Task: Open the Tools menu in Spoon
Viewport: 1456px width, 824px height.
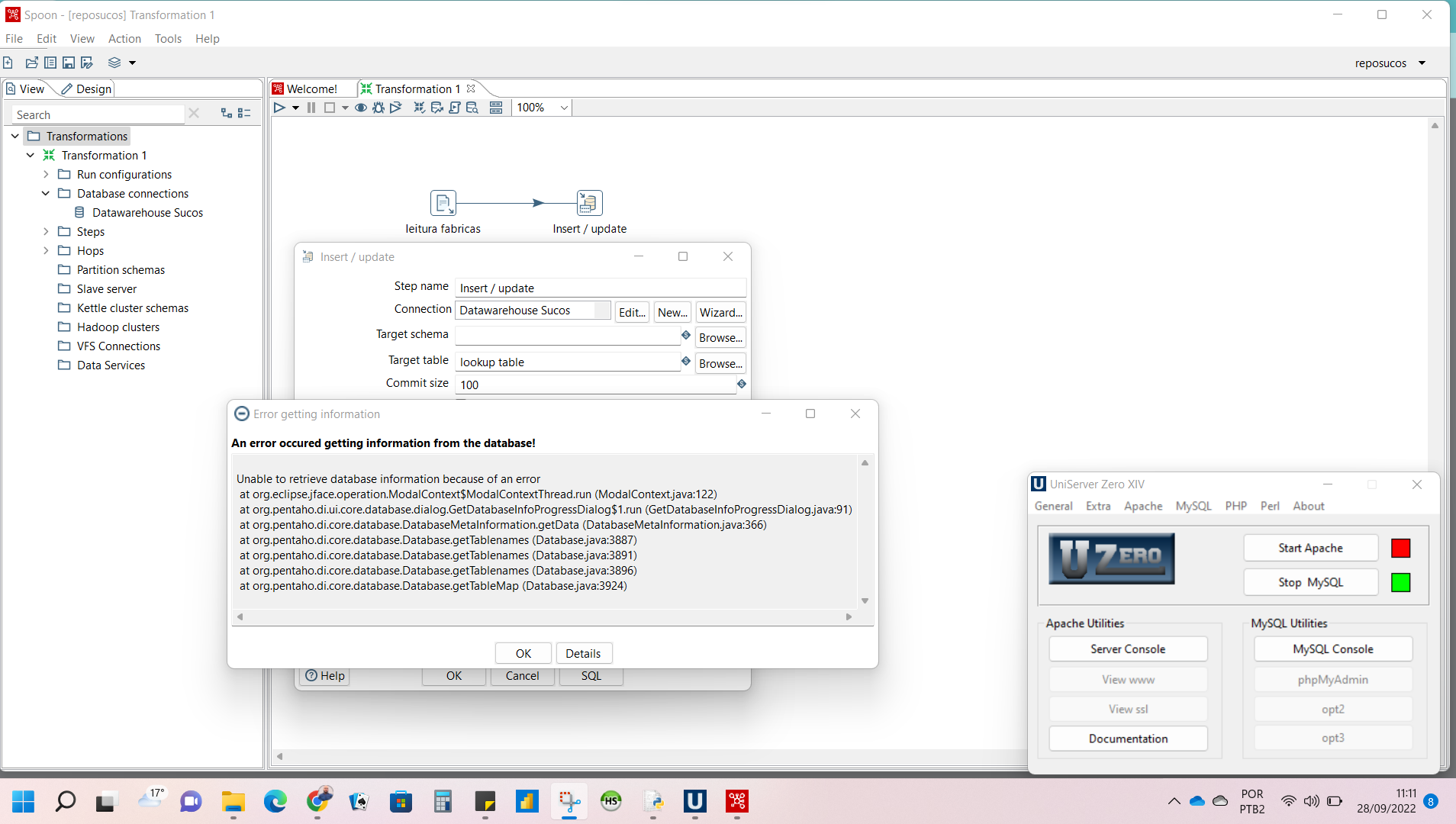Action: [x=168, y=38]
